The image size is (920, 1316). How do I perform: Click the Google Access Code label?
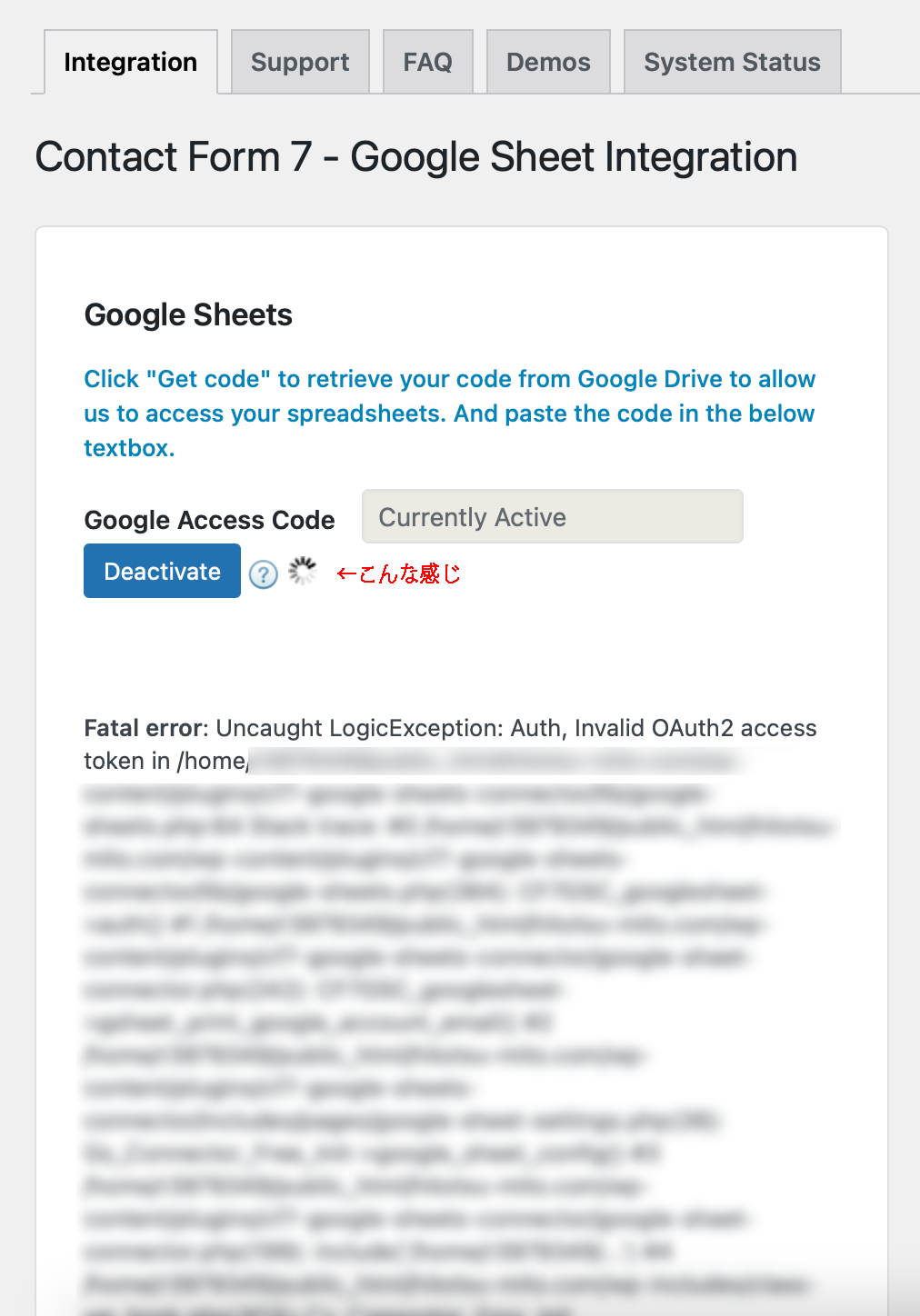pyautogui.click(x=209, y=520)
